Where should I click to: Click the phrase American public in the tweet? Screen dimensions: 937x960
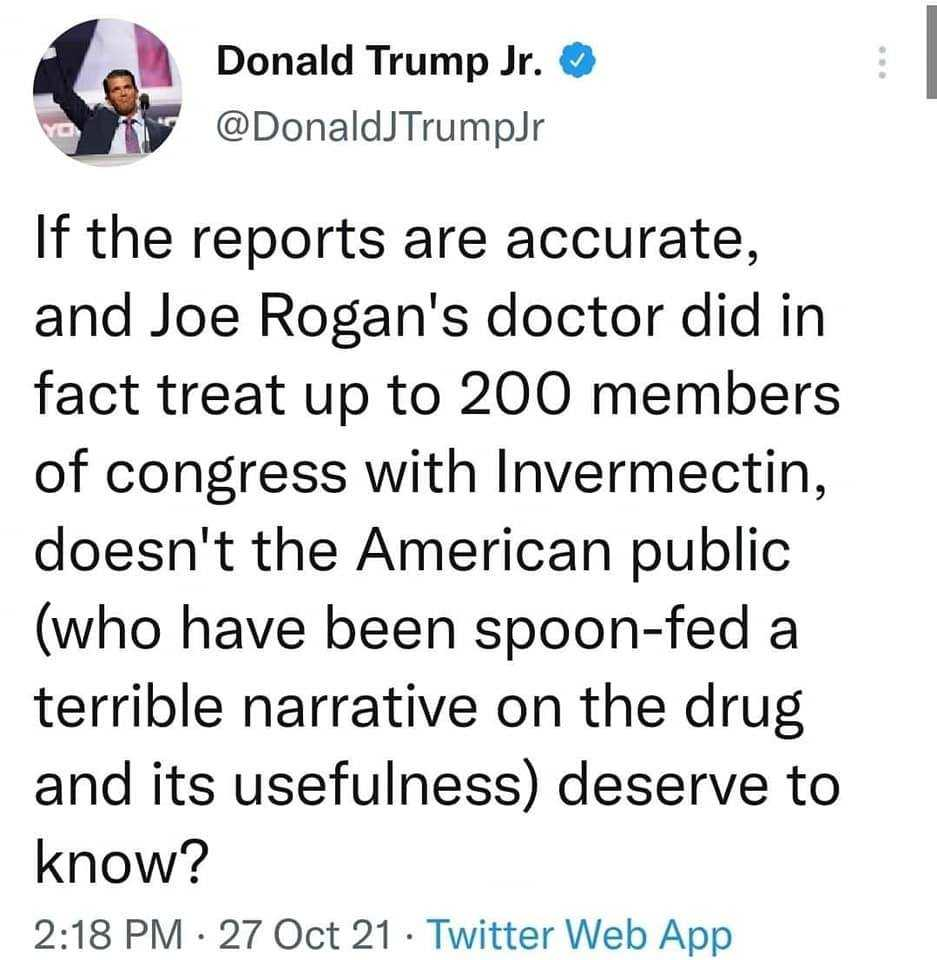click(x=573, y=553)
